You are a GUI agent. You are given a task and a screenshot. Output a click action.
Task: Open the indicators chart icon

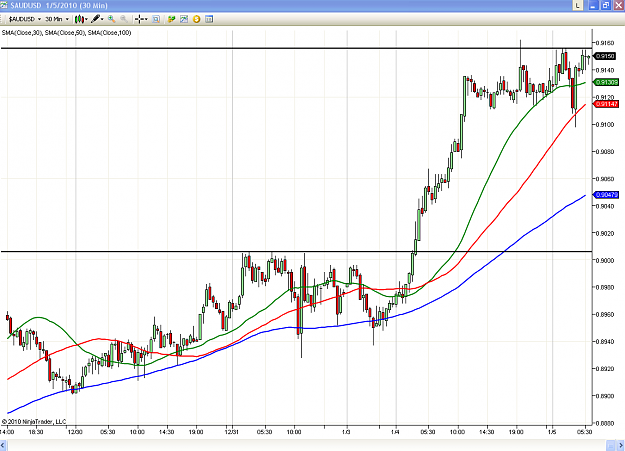pos(184,19)
